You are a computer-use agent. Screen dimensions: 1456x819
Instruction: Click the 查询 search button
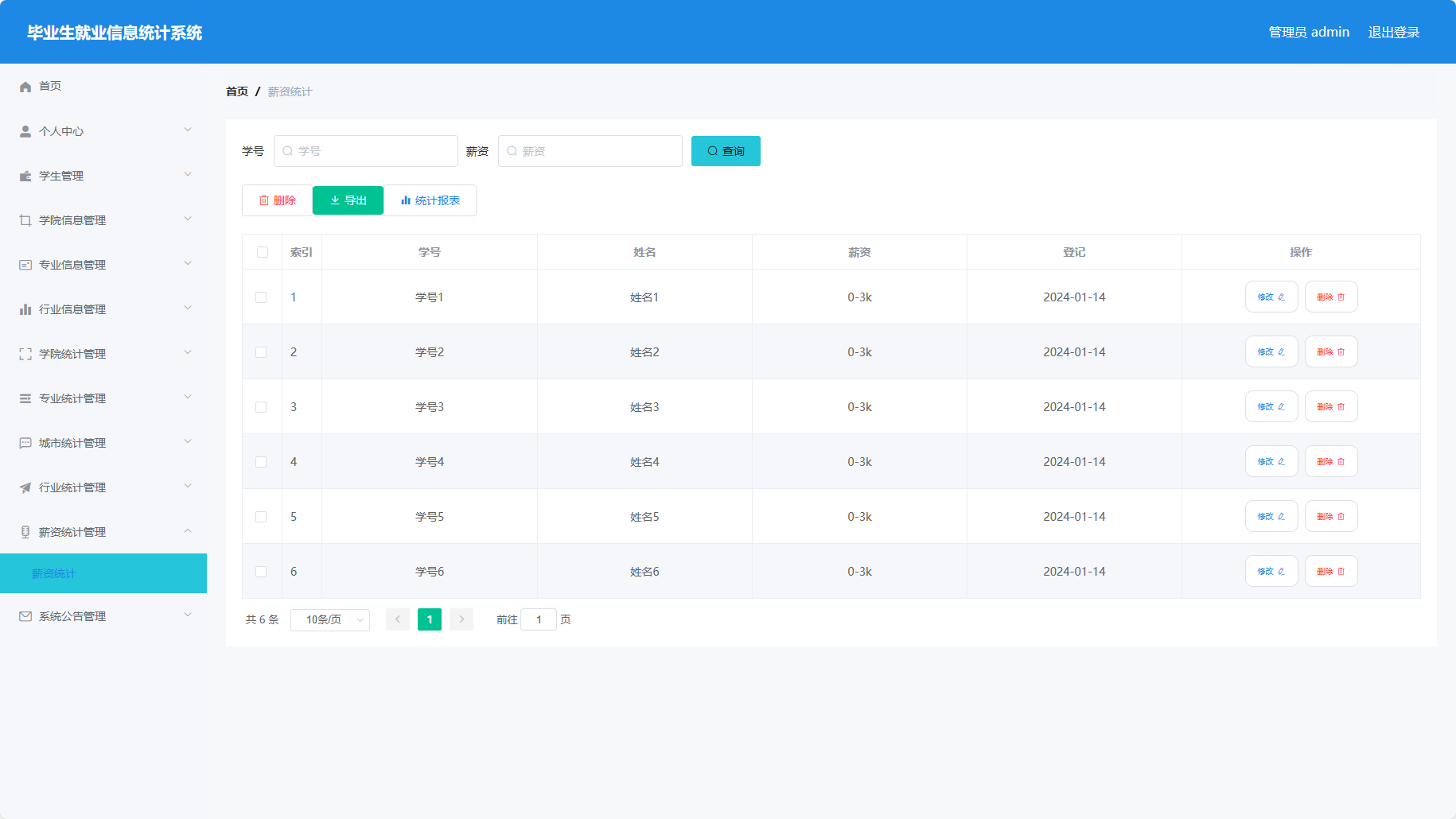tap(726, 151)
